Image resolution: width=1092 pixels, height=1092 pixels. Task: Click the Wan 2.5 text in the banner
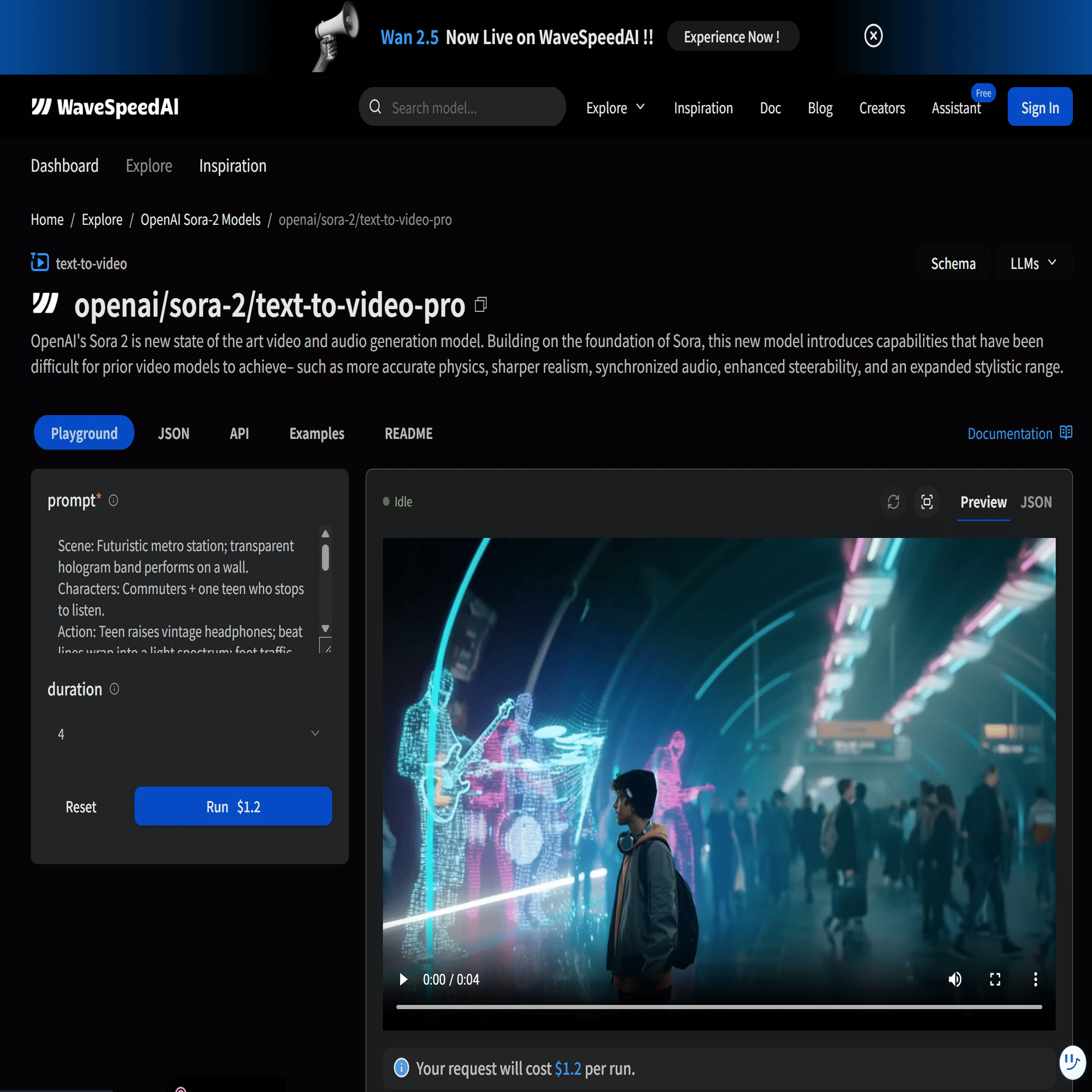pyautogui.click(x=409, y=37)
